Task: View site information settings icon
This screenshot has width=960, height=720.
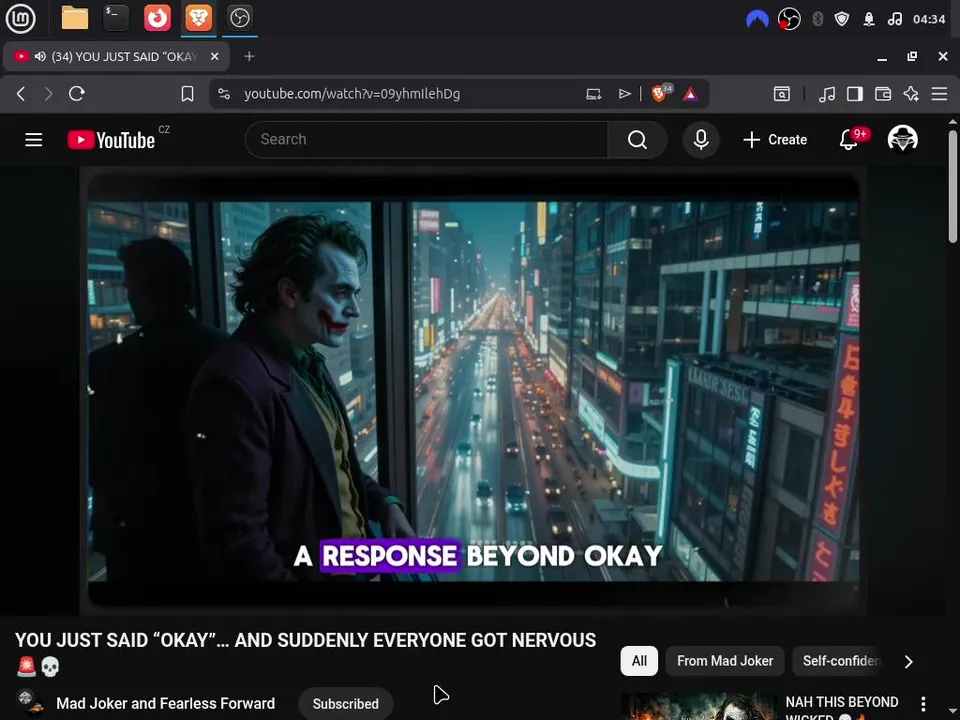Action: (224, 94)
